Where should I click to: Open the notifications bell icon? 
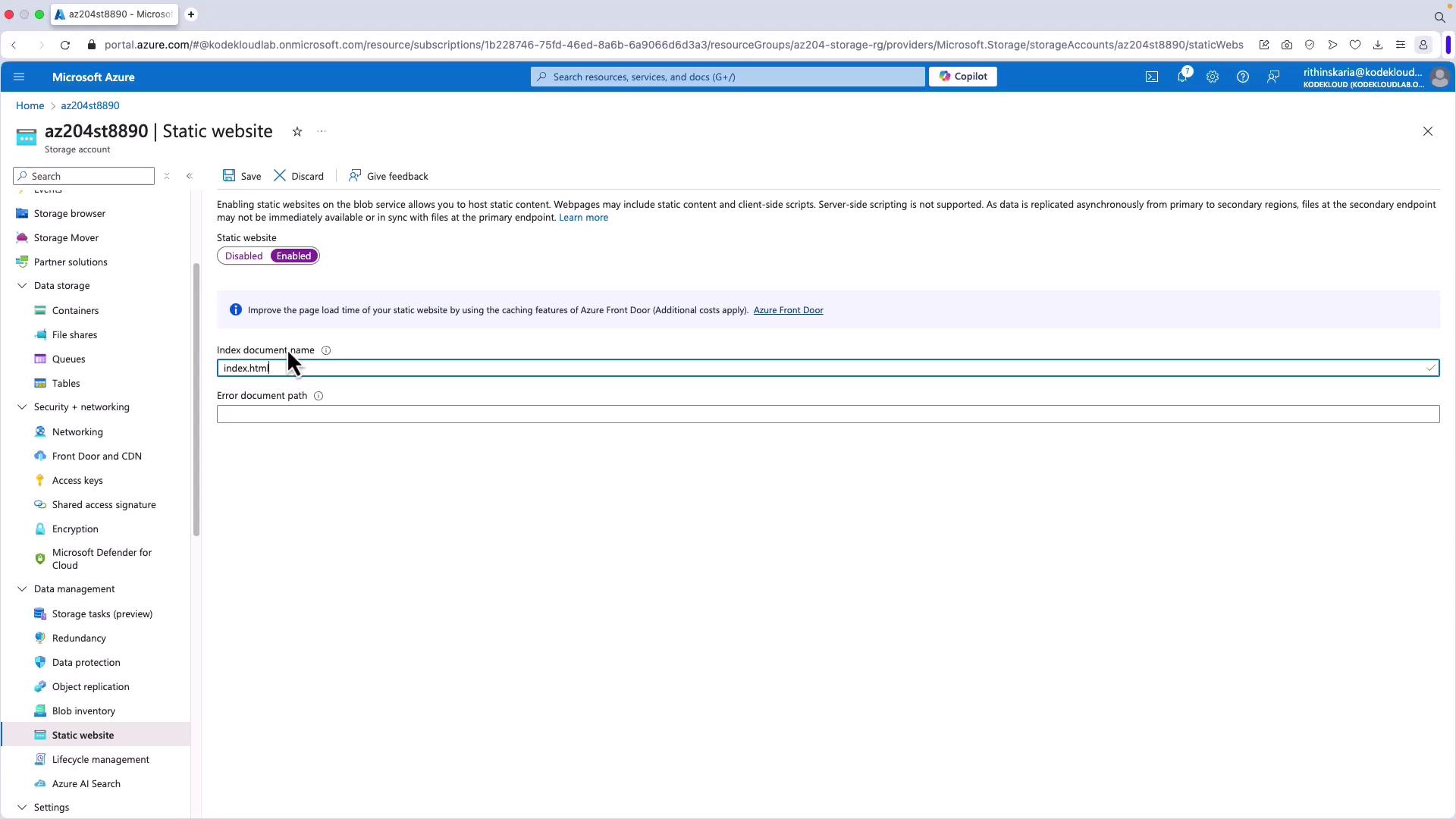click(1181, 77)
